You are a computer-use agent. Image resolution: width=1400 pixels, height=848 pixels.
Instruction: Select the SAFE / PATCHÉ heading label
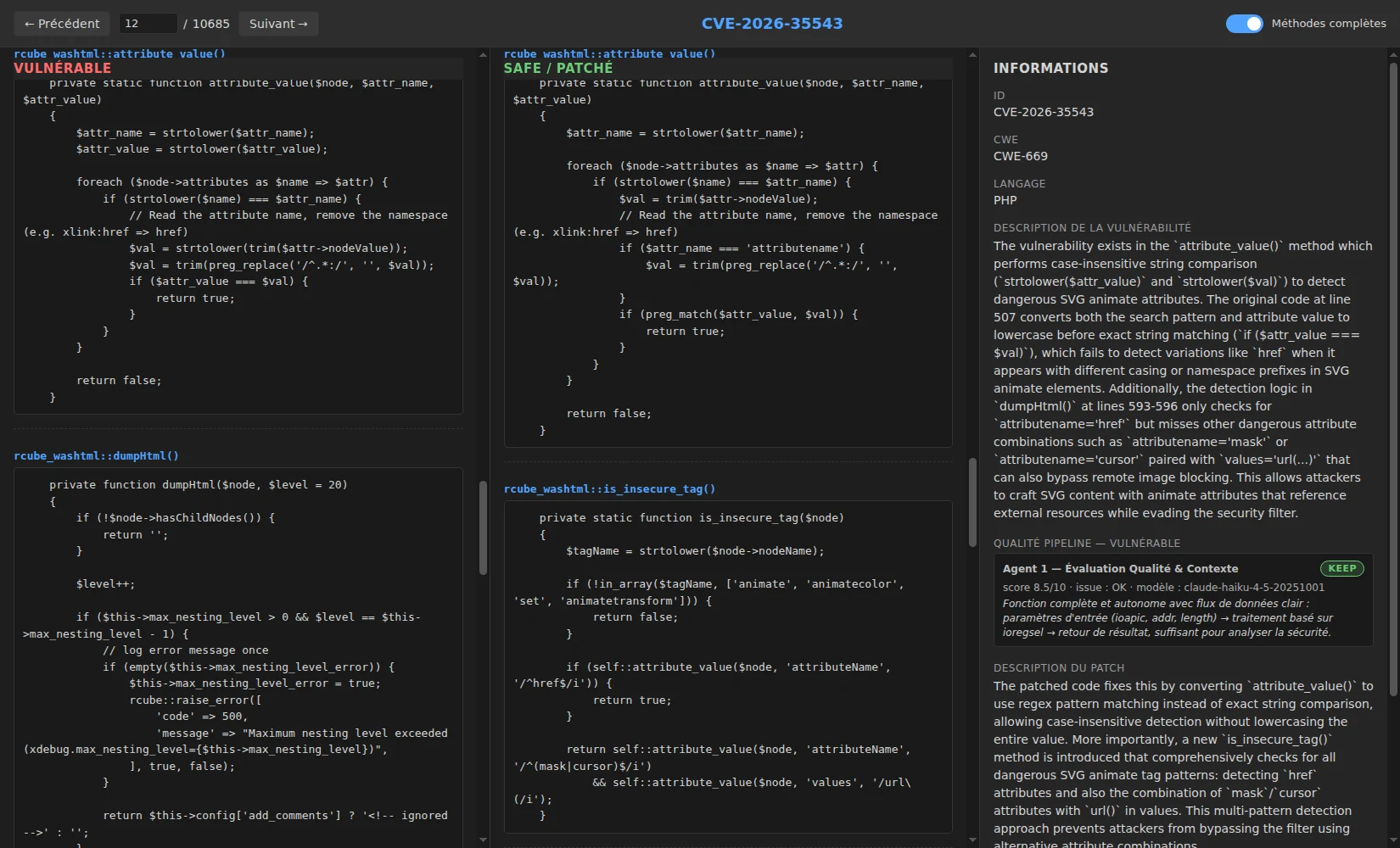[x=558, y=68]
